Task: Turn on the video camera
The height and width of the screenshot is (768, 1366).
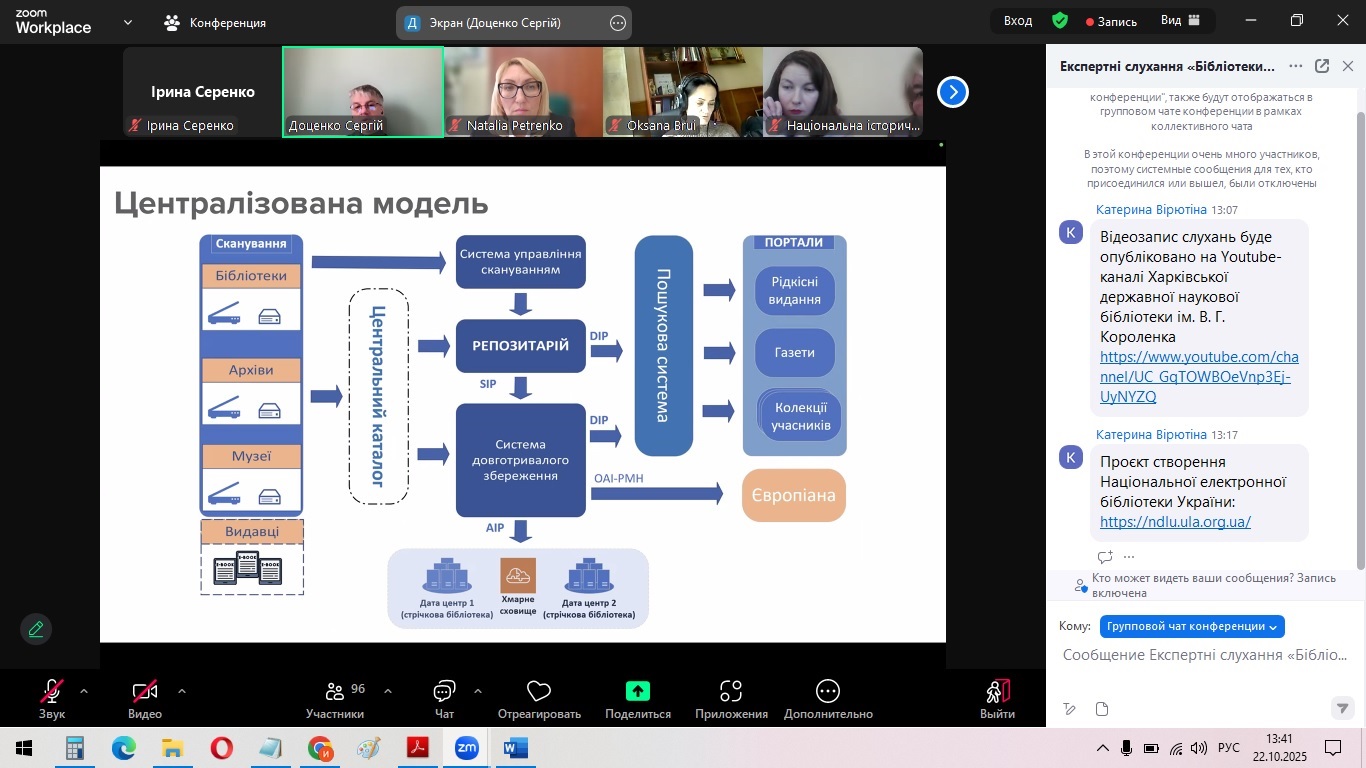Action: pos(145,691)
